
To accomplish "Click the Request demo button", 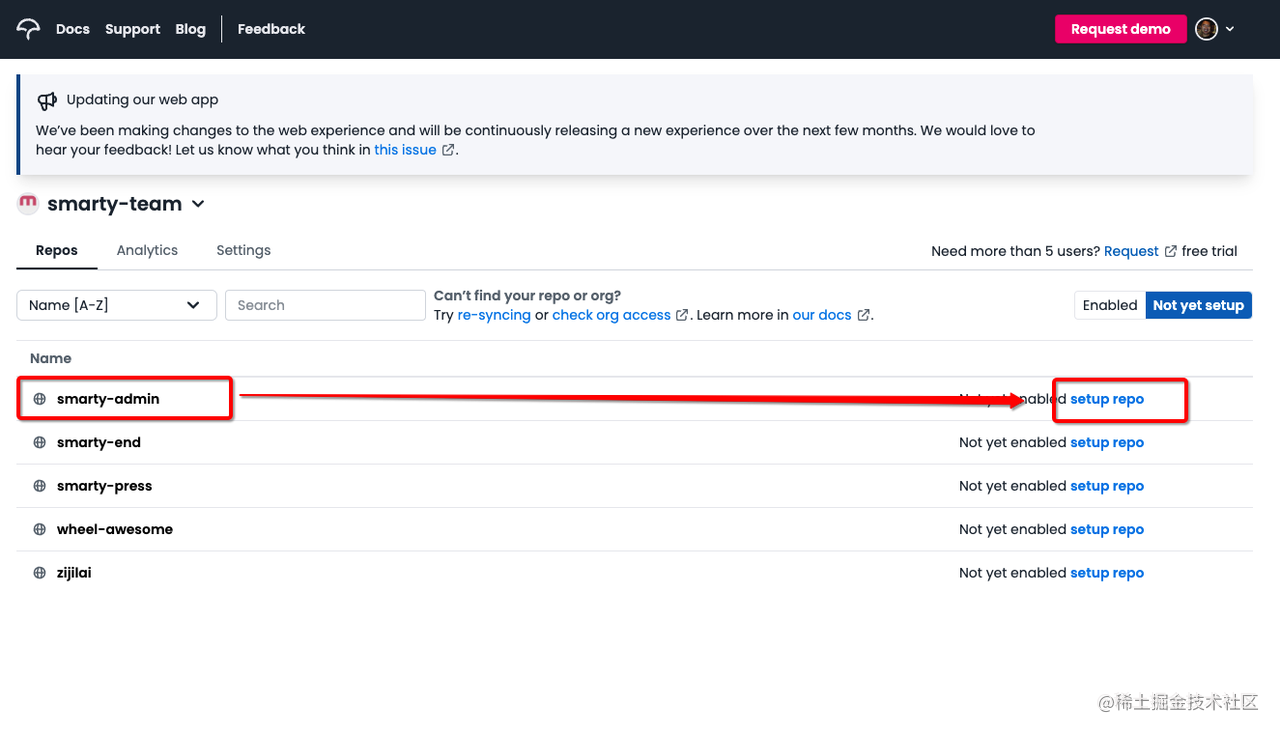I will [1120, 29].
